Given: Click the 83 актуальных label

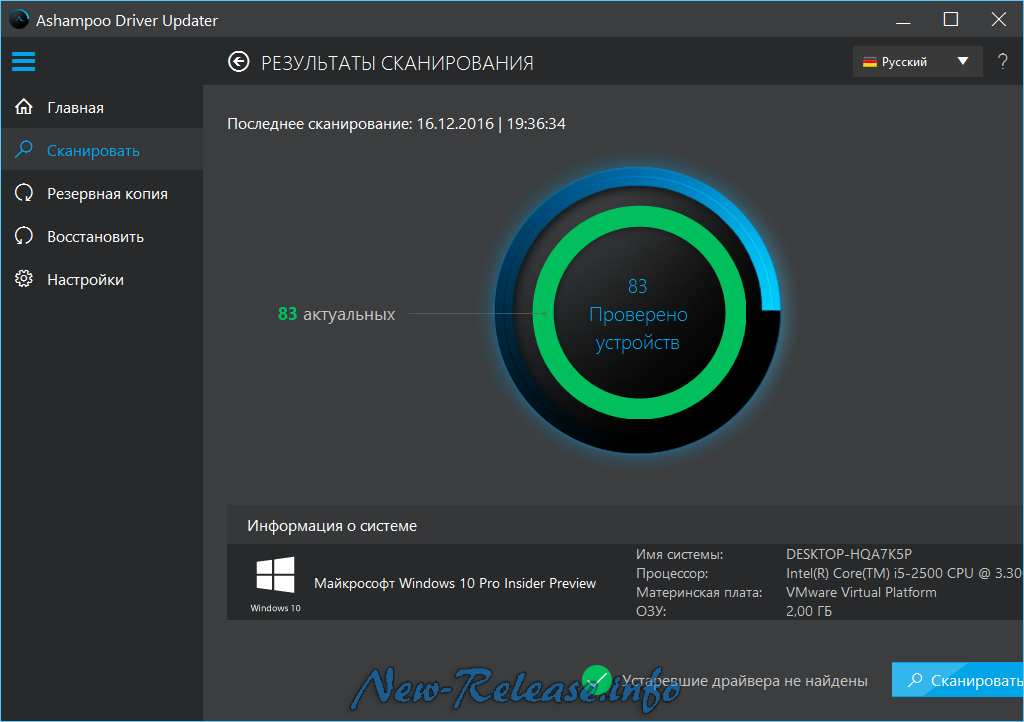Looking at the screenshot, I should pyautogui.click(x=336, y=314).
